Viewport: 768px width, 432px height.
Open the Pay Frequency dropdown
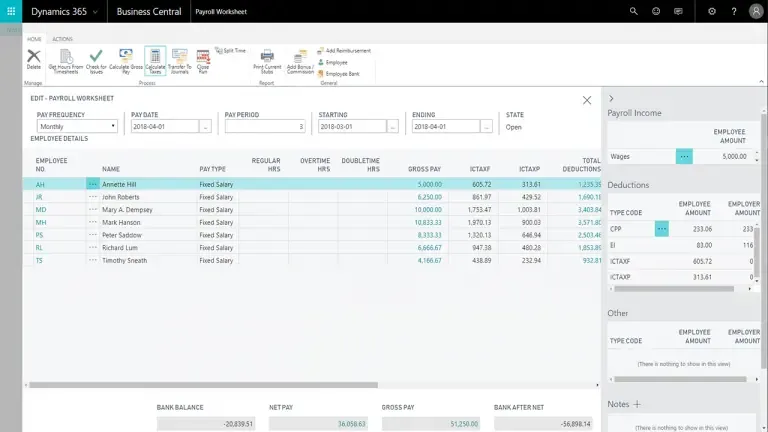[x=77, y=127]
